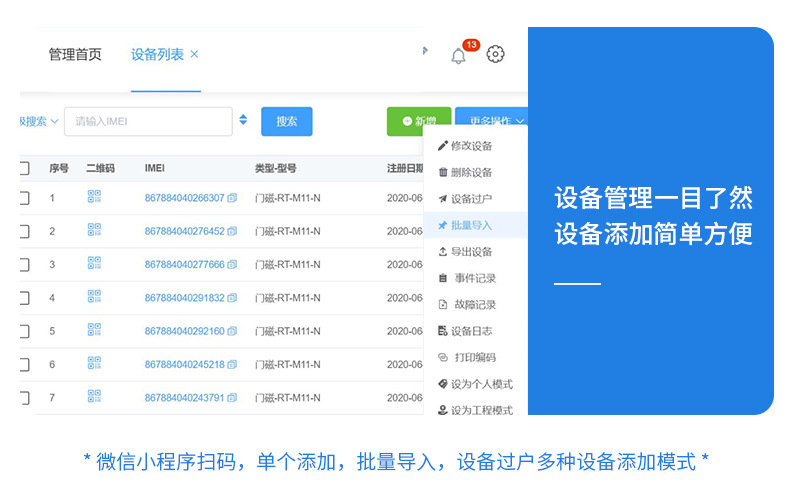790x485 pixels.
Task: Open the QR code icon in row 4
Action: point(94,296)
